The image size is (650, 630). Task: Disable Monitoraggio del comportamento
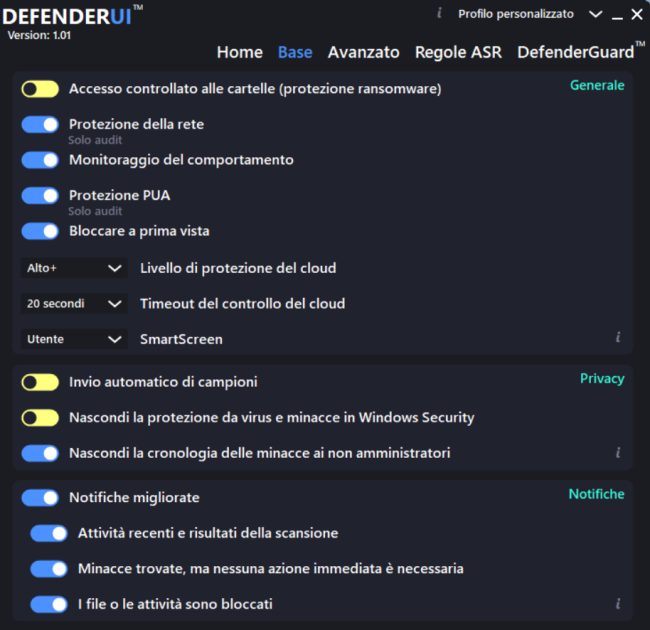coord(40,160)
